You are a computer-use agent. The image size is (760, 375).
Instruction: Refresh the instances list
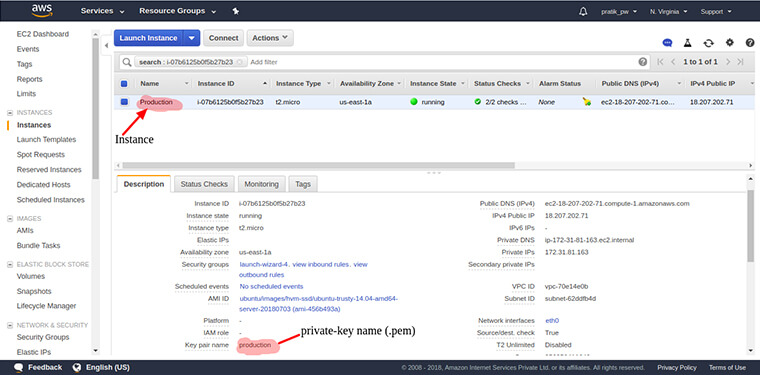coord(709,43)
